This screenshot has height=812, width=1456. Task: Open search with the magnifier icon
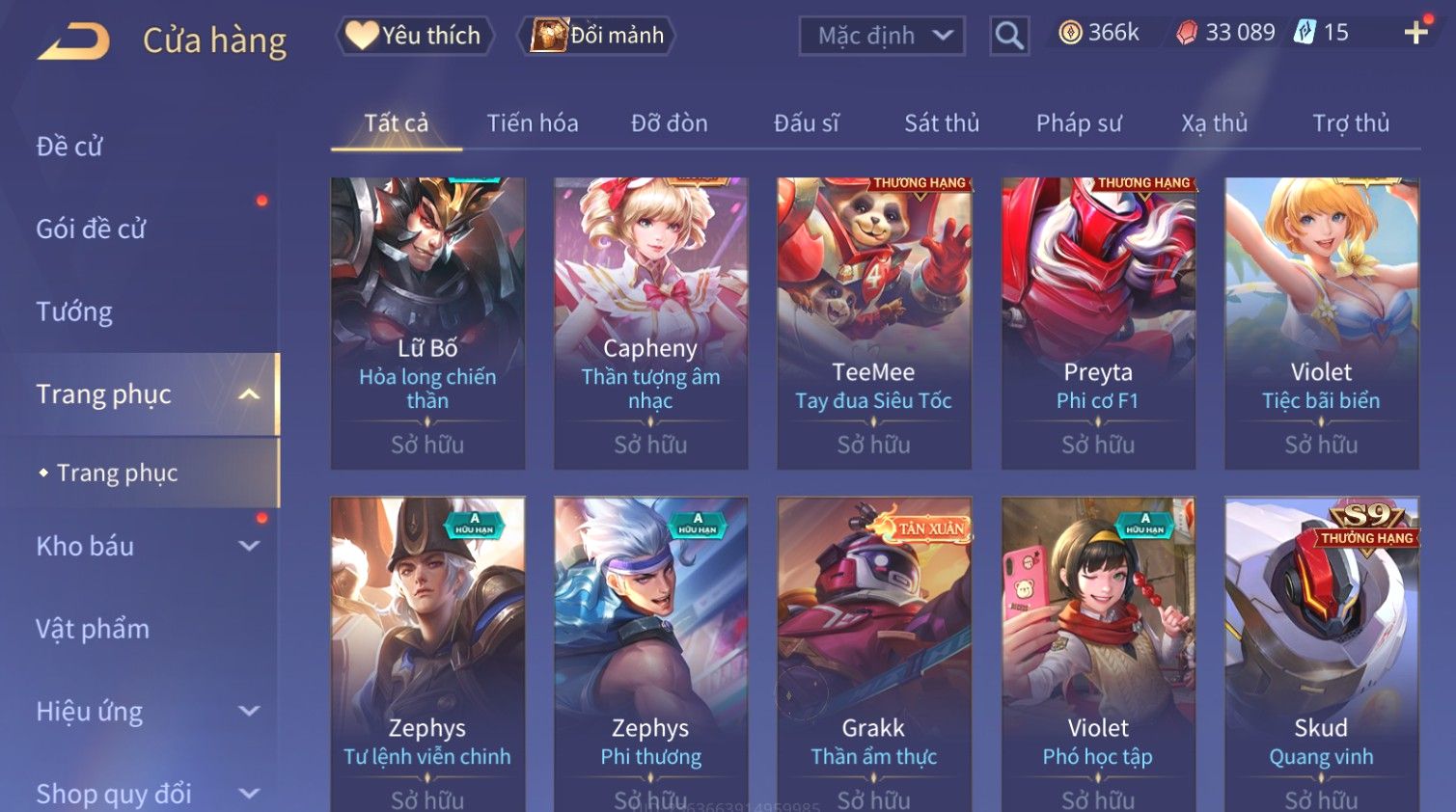(1009, 36)
